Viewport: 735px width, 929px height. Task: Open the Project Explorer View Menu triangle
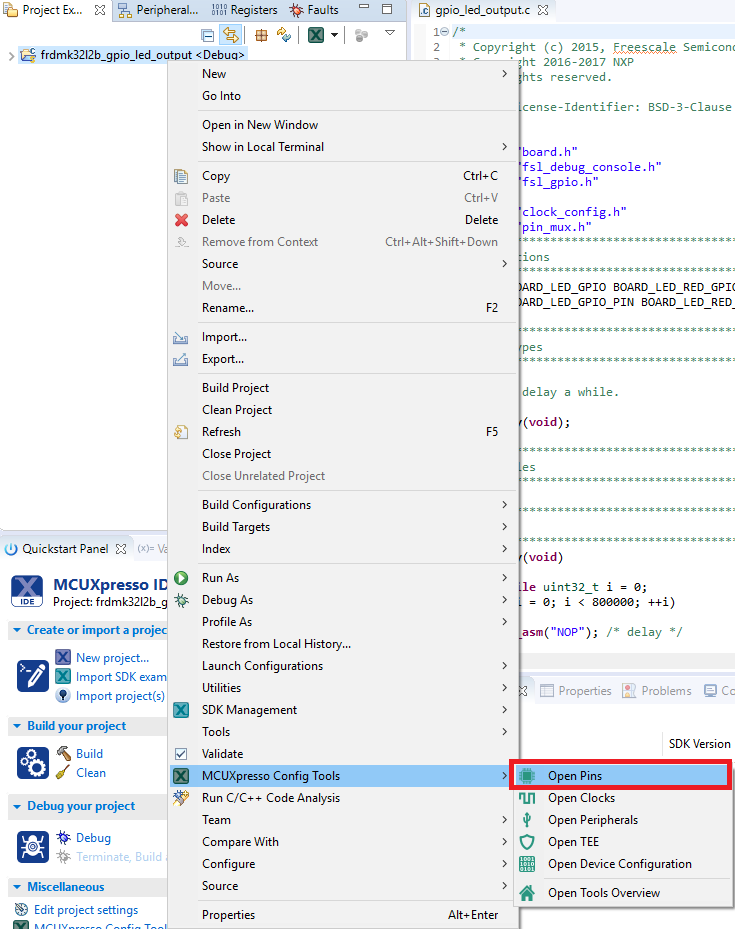[390, 34]
